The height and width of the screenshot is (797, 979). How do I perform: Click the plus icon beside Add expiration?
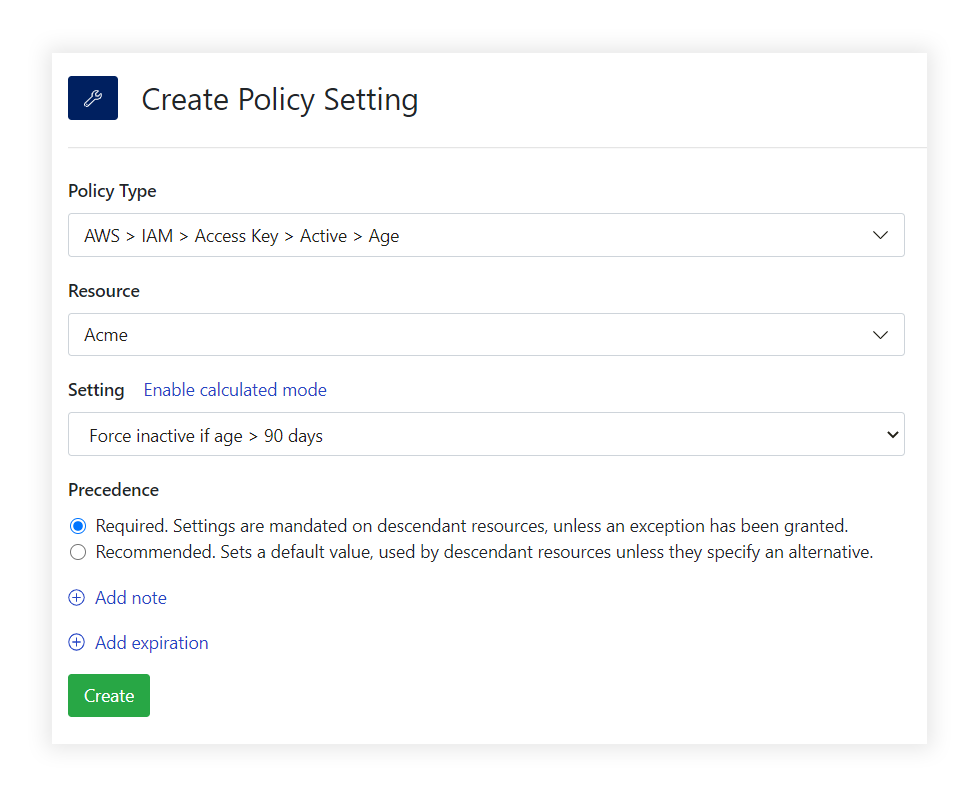[x=76, y=642]
